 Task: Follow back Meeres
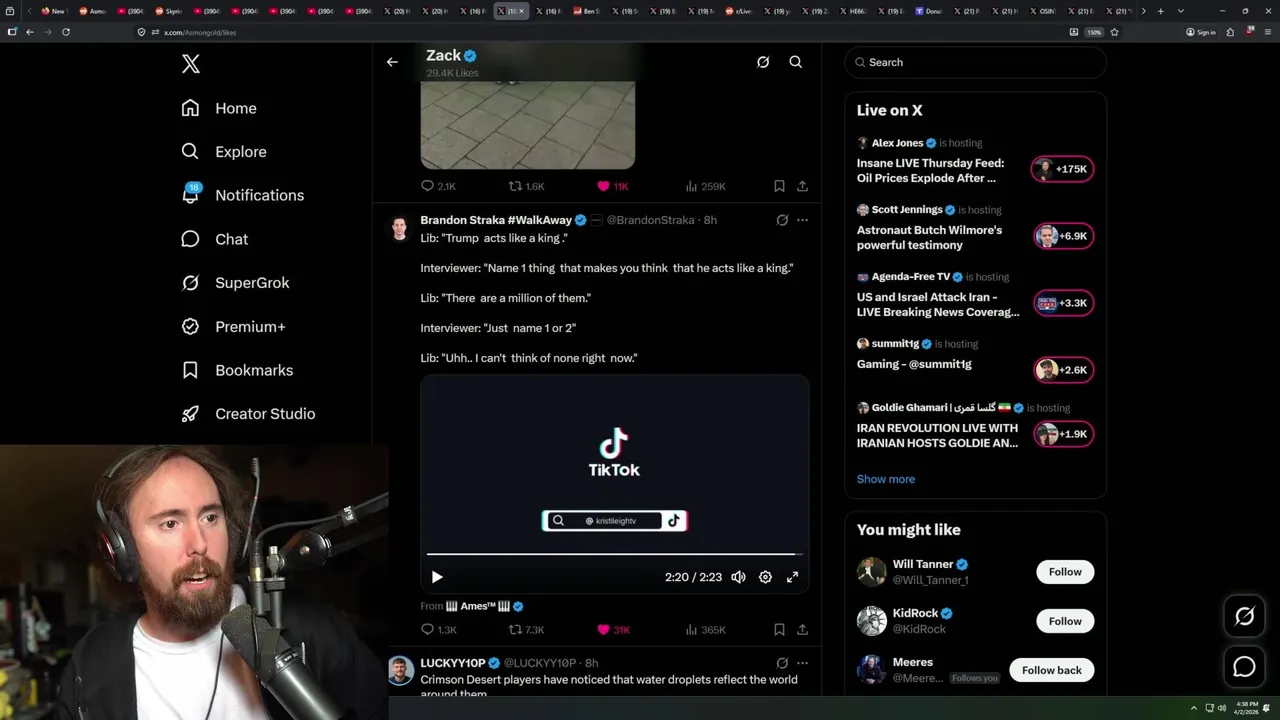coord(1051,670)
